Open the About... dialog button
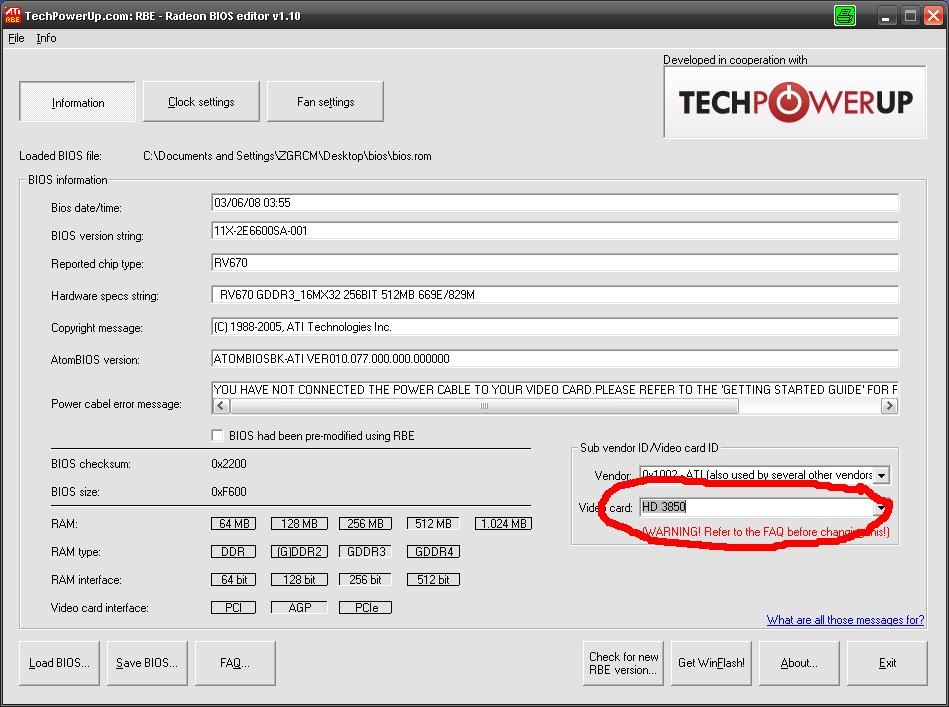Screen dimensions: 949x707 coord(799,663)
